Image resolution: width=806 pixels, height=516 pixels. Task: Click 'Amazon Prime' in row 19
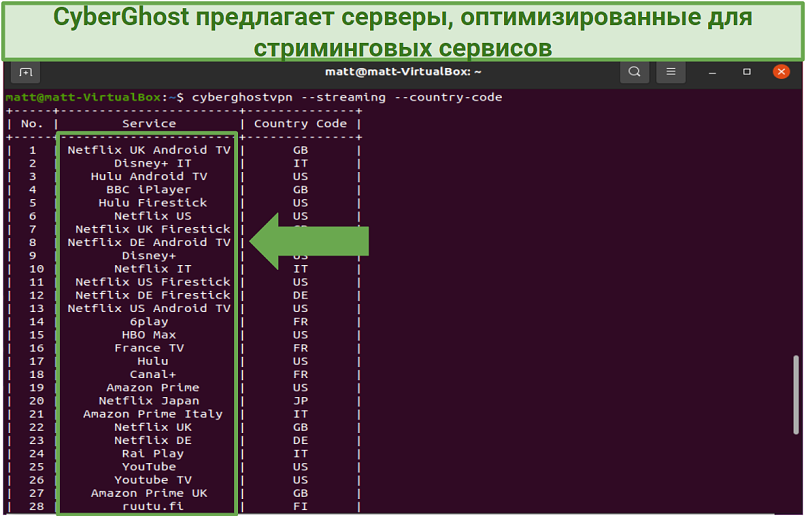tap(153, 388)
